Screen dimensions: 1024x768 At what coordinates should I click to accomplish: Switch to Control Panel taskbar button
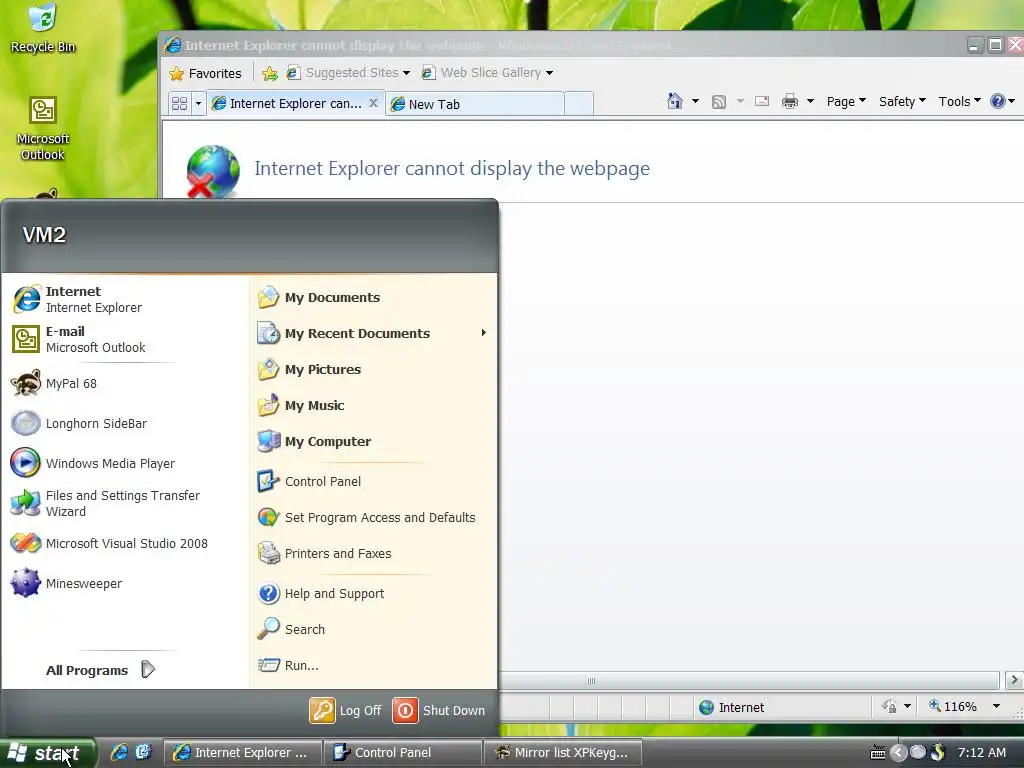click(402, 753)
